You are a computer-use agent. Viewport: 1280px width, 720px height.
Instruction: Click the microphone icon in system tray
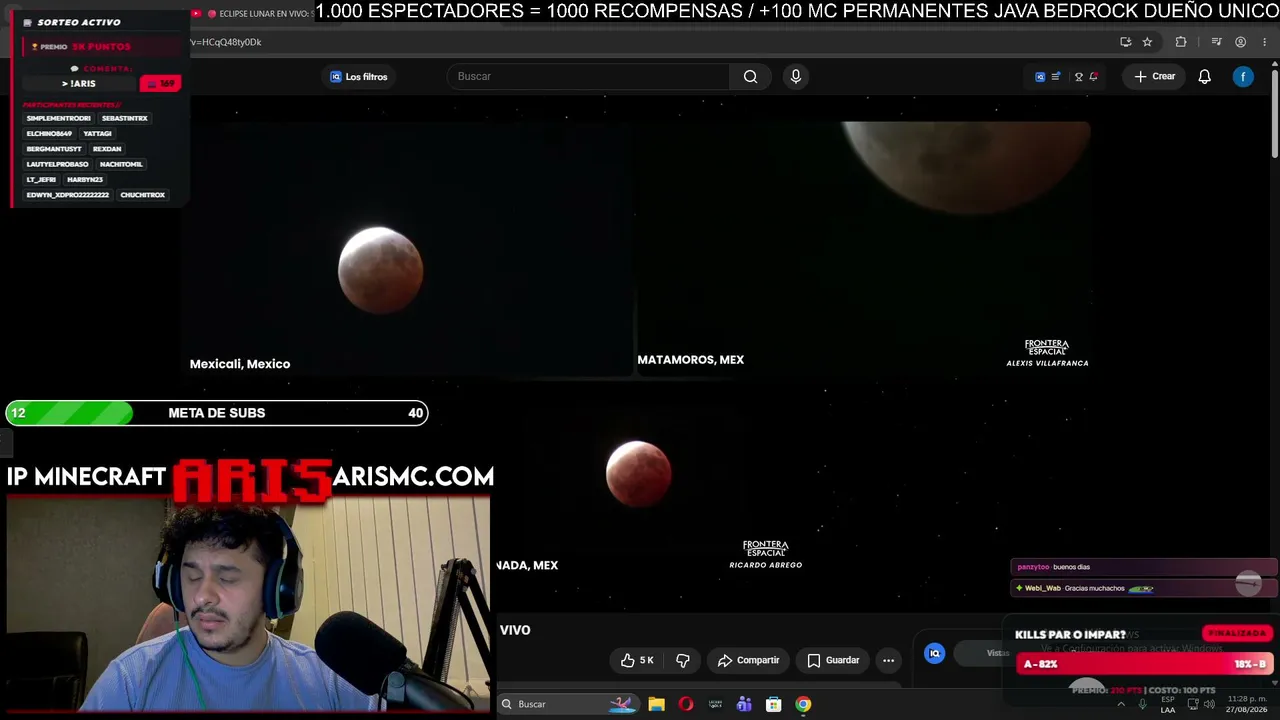[1142, 704]
